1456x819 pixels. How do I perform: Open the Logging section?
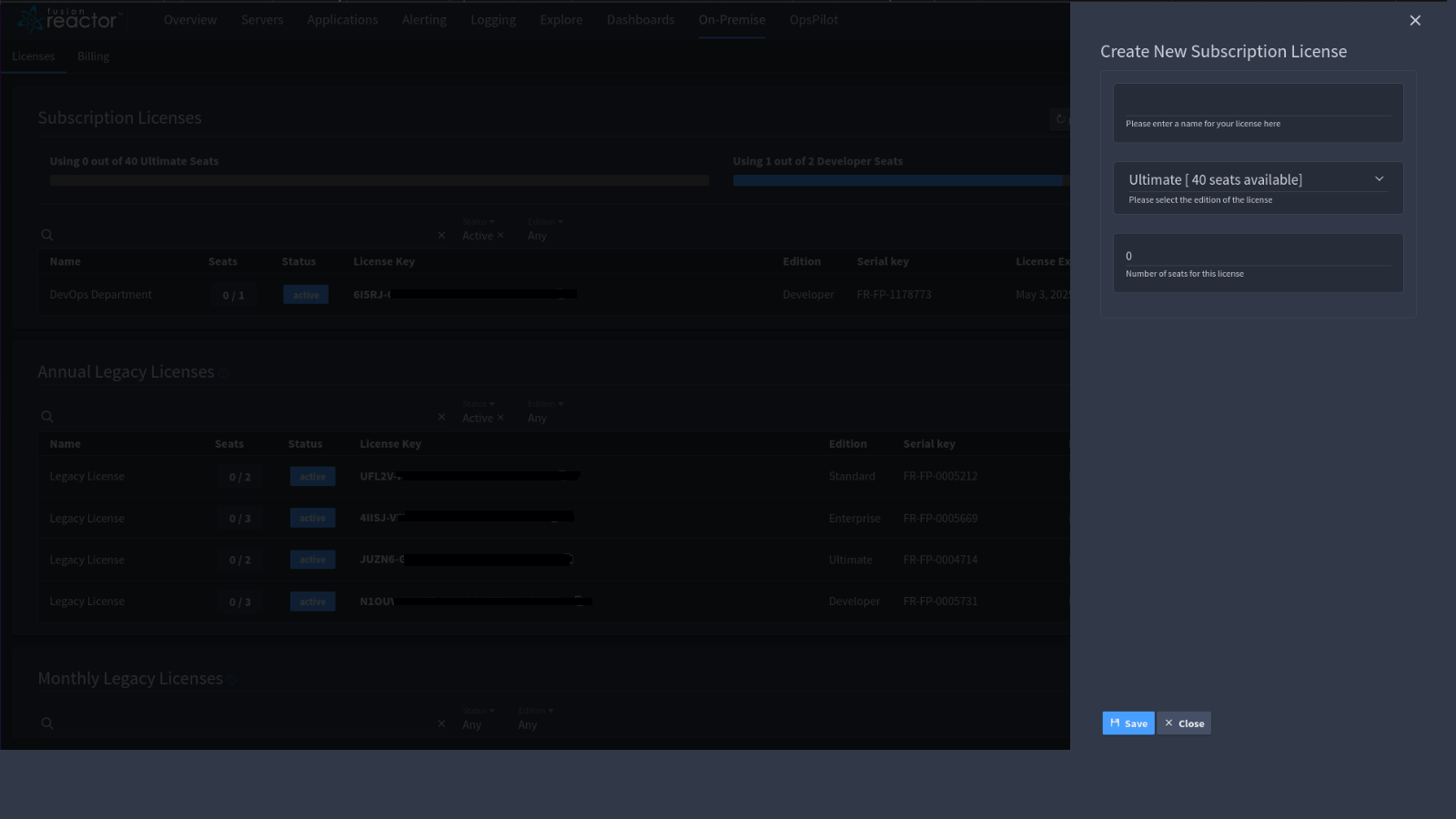(493, 20)
